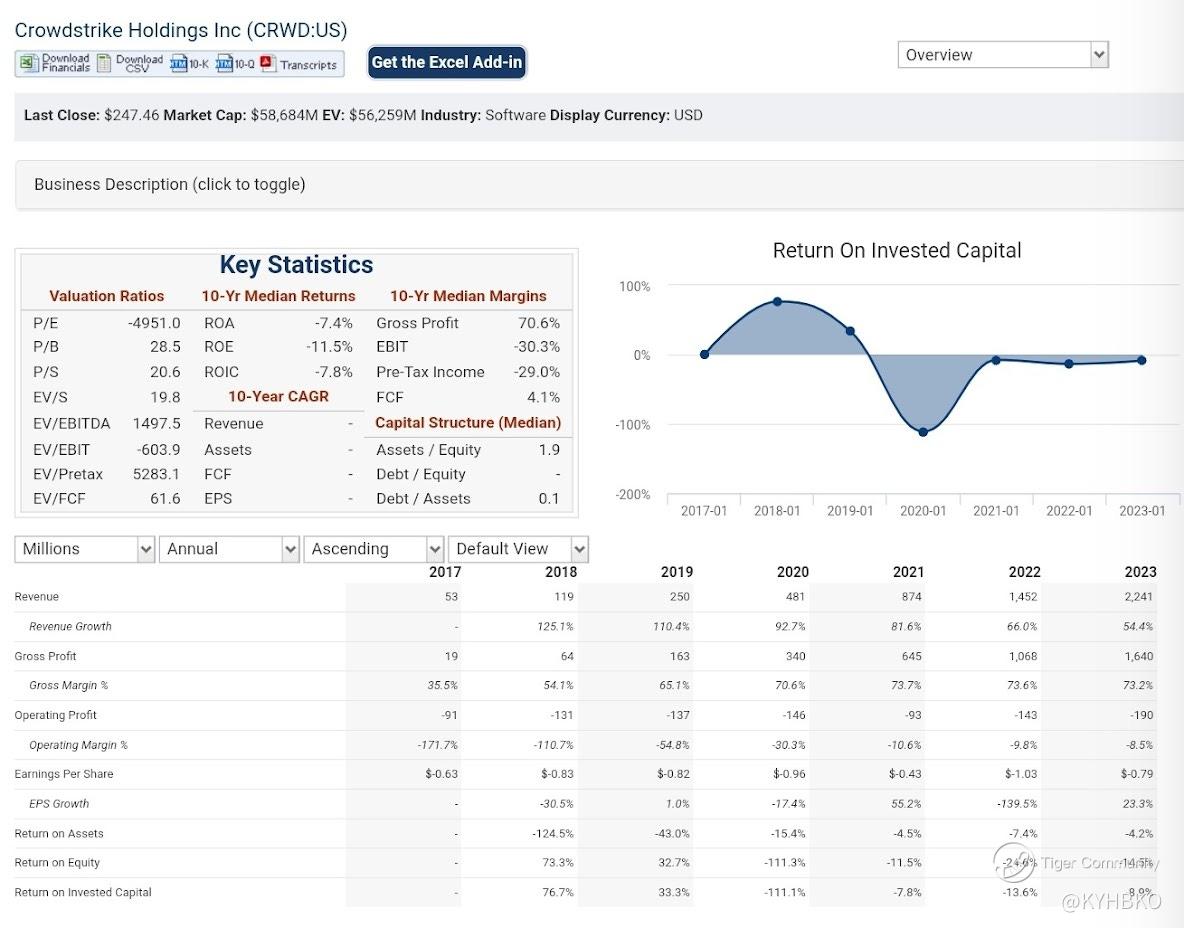Open the Overview view dropdown
This screenshot has width=1184, height=928.
tap(1003, 55)
